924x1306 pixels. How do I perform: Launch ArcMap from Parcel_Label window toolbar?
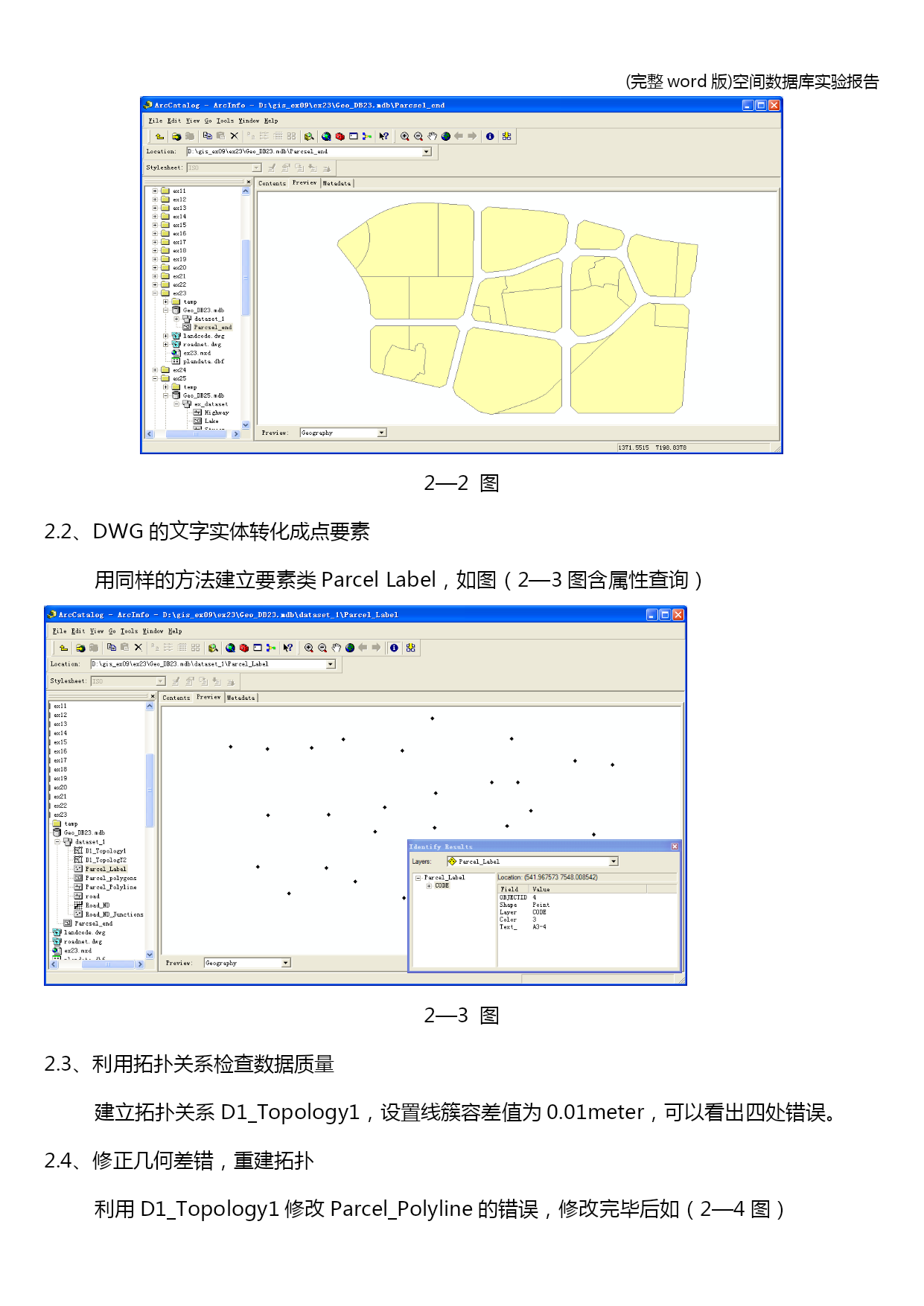coord(230,648)
